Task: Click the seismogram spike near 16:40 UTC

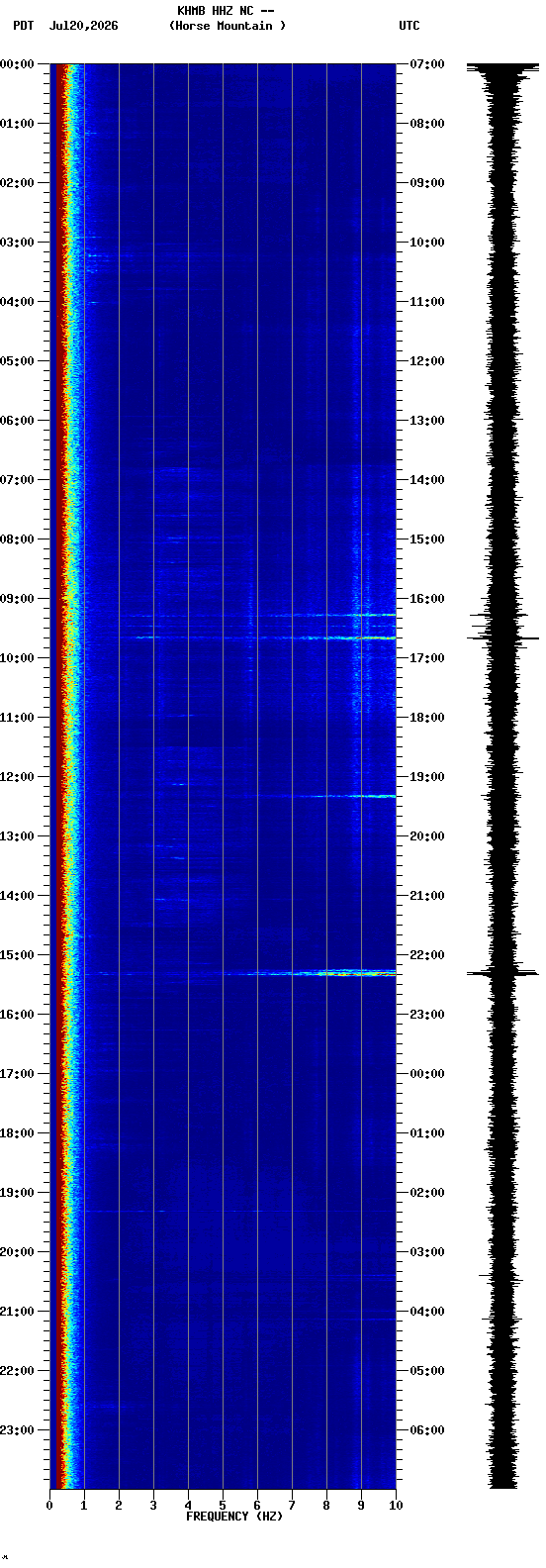Action: (502, 637)
